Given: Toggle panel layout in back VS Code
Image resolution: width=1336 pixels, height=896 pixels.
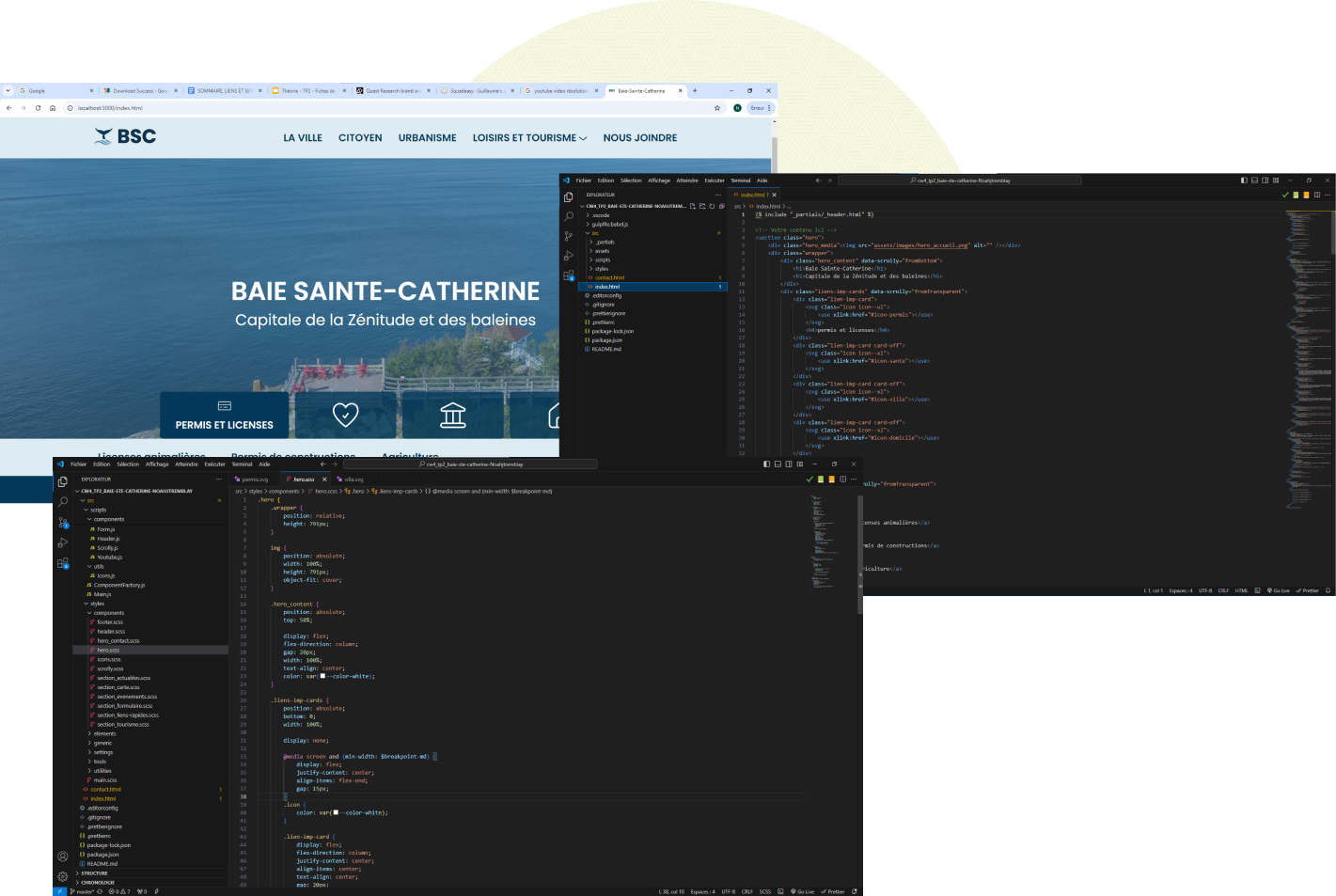Looking at the screenshot, I should [x=1254, y=180].
